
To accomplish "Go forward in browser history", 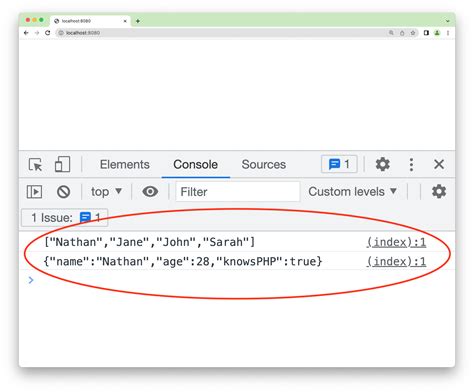I will click(x=37, y=33).
